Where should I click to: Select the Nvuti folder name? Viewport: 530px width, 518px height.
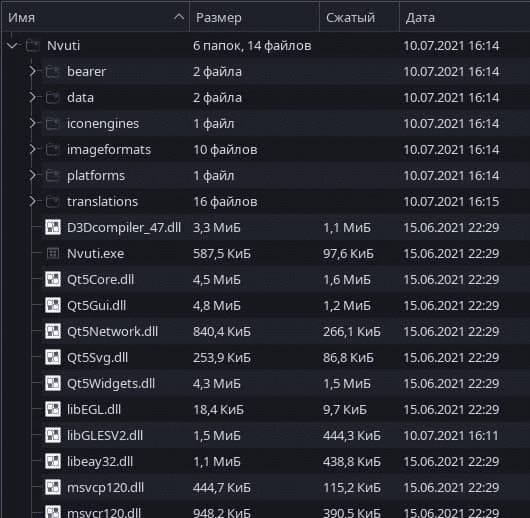click(x=64, y=45)
